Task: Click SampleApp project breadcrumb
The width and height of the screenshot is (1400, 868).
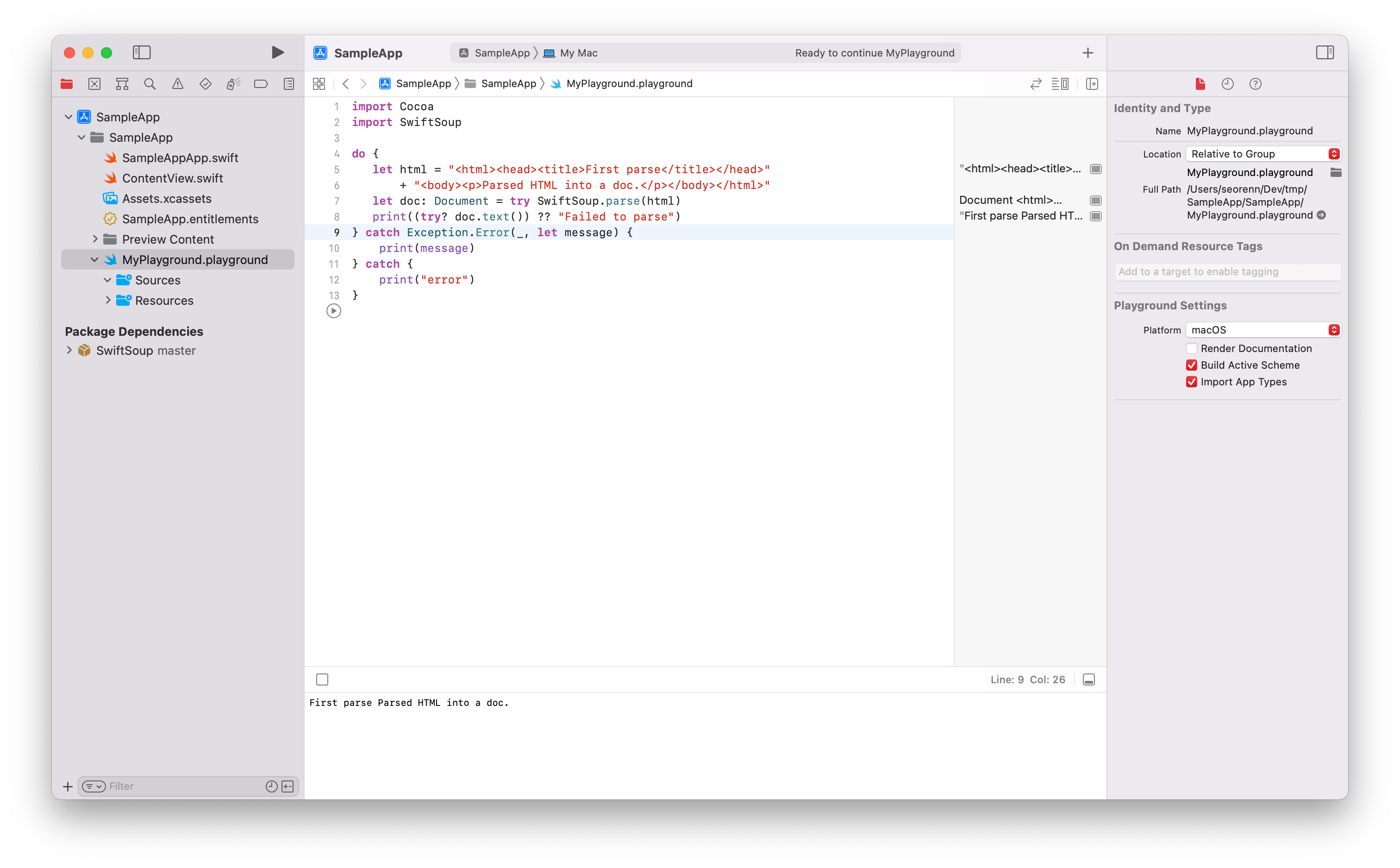Action: point(415,84)
